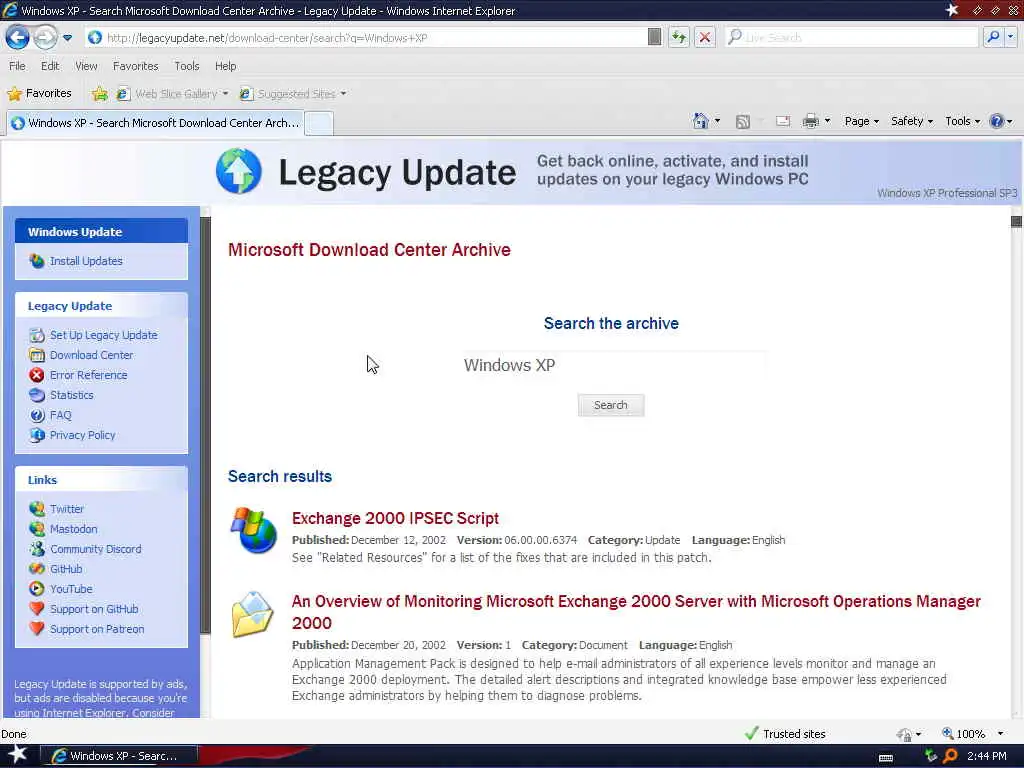Viewport: 1024px width, 768px height.
Task: Open the Favorites star button
Action: tap(39, 93)
